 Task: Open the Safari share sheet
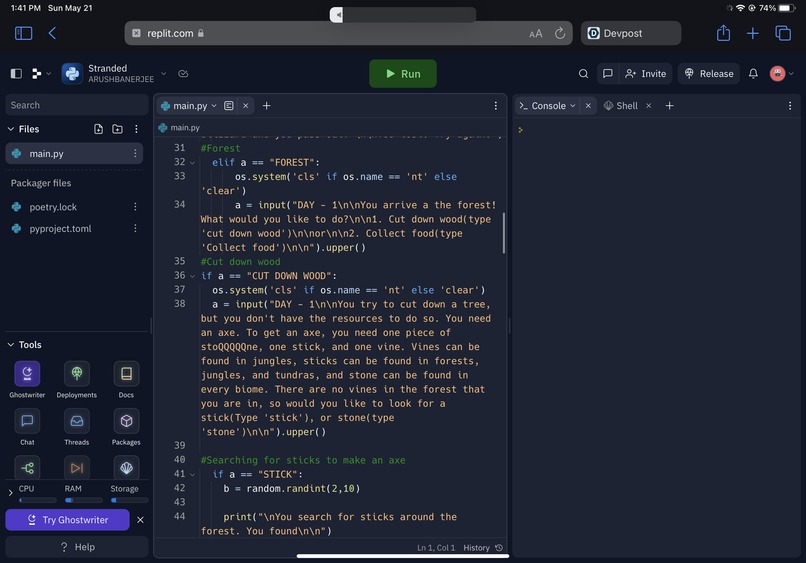[x=723, y=33]
